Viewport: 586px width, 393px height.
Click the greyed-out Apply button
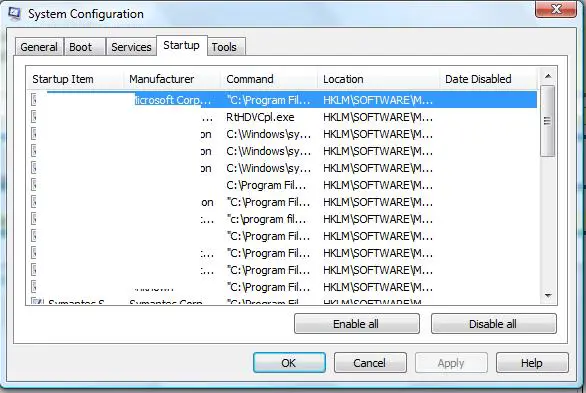click(451, 362)
